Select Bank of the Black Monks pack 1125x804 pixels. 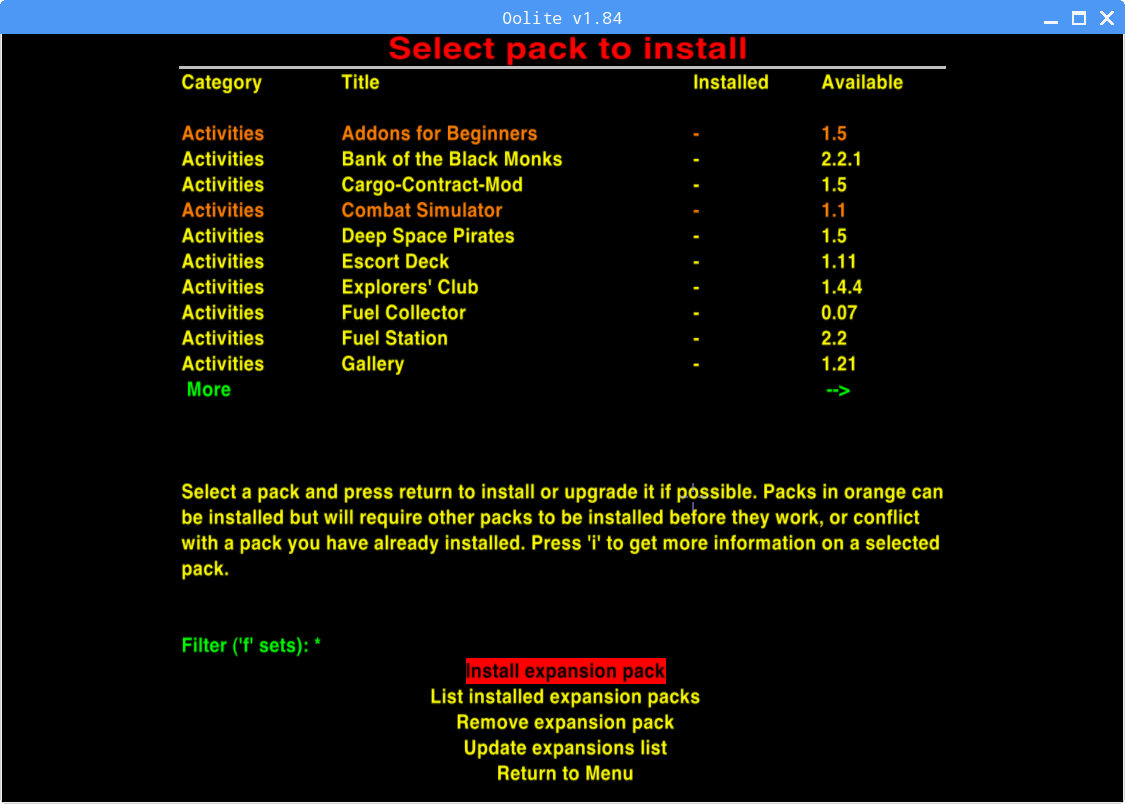click(x=451, y=159)
